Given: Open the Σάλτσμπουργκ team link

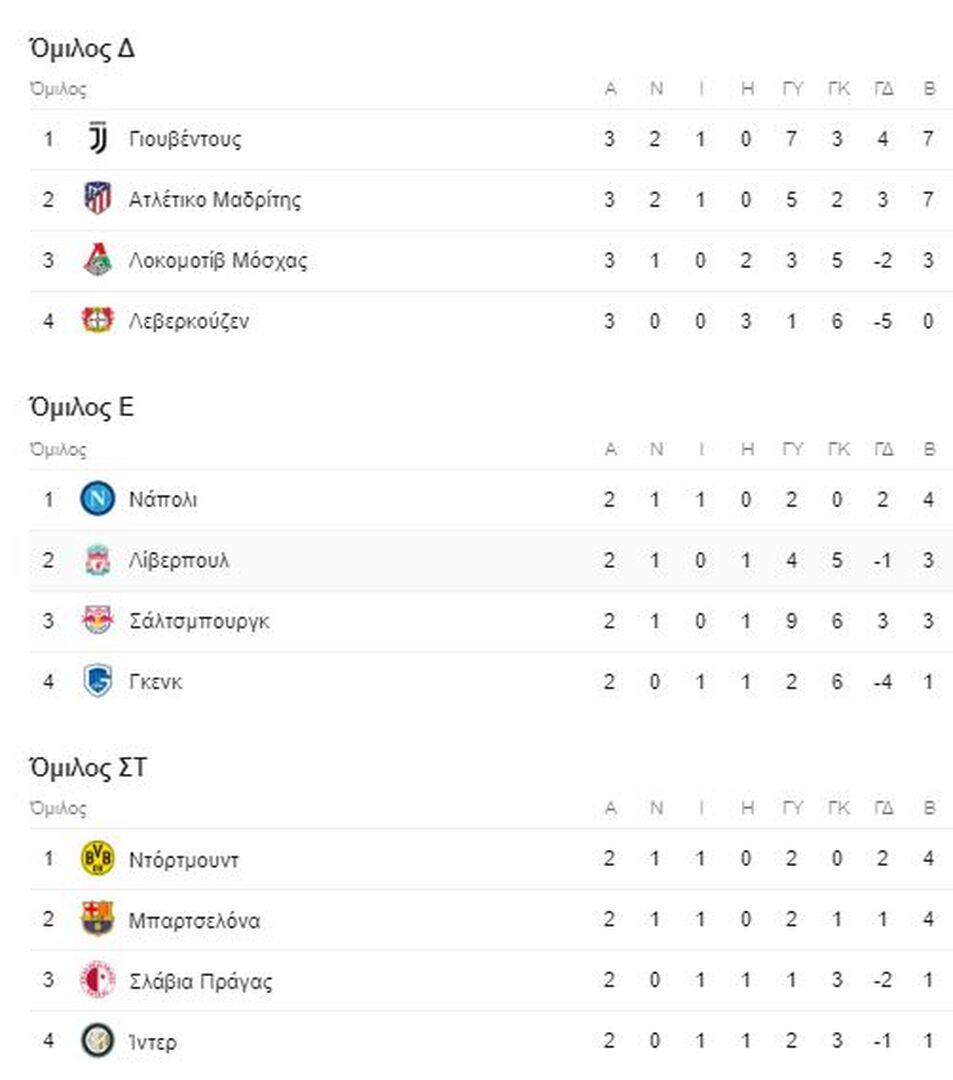Looking at the screenshot, I should [199, 621].
